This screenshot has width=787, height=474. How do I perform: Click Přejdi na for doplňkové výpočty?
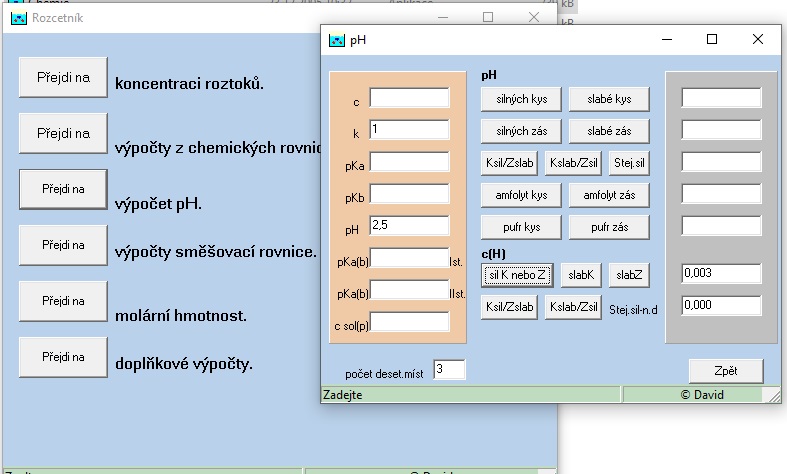coord(63,357)
